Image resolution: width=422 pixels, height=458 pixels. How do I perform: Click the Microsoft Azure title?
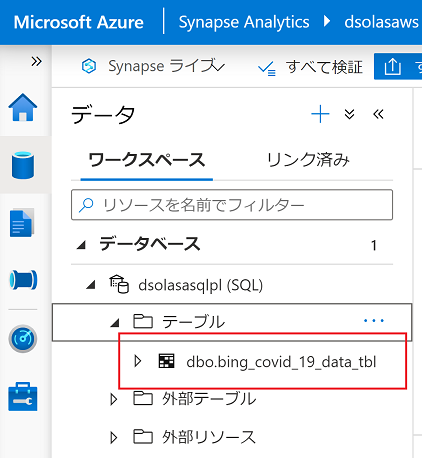point(79,22)
